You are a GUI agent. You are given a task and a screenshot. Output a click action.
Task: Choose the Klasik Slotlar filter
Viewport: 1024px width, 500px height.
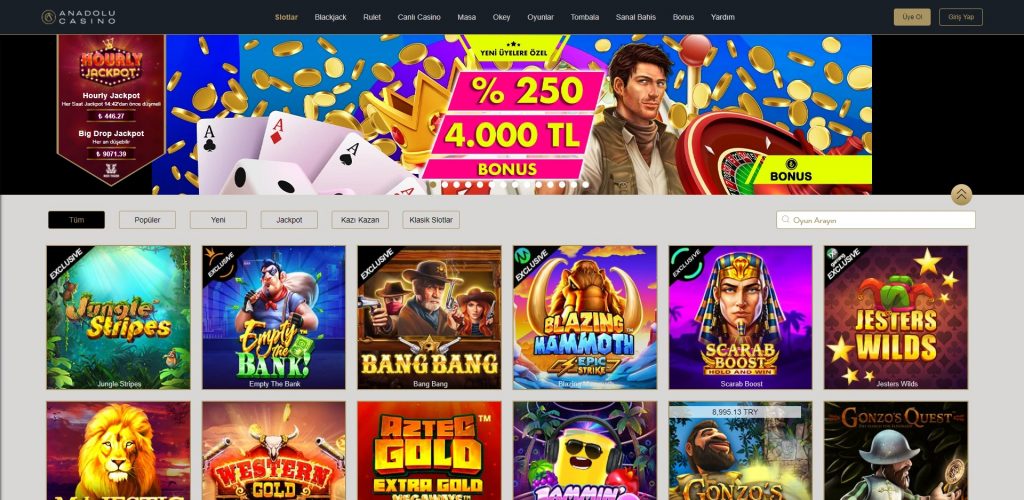pos(431,220)
